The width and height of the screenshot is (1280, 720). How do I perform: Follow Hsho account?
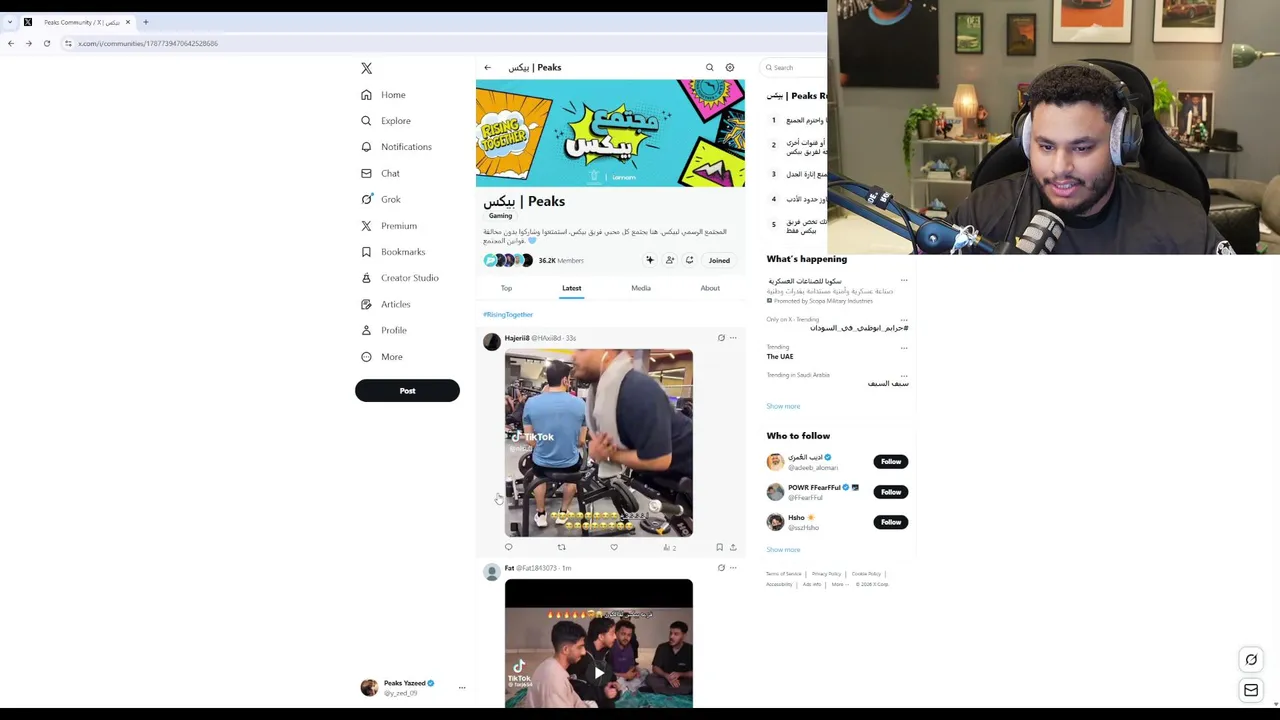point(891,522)
